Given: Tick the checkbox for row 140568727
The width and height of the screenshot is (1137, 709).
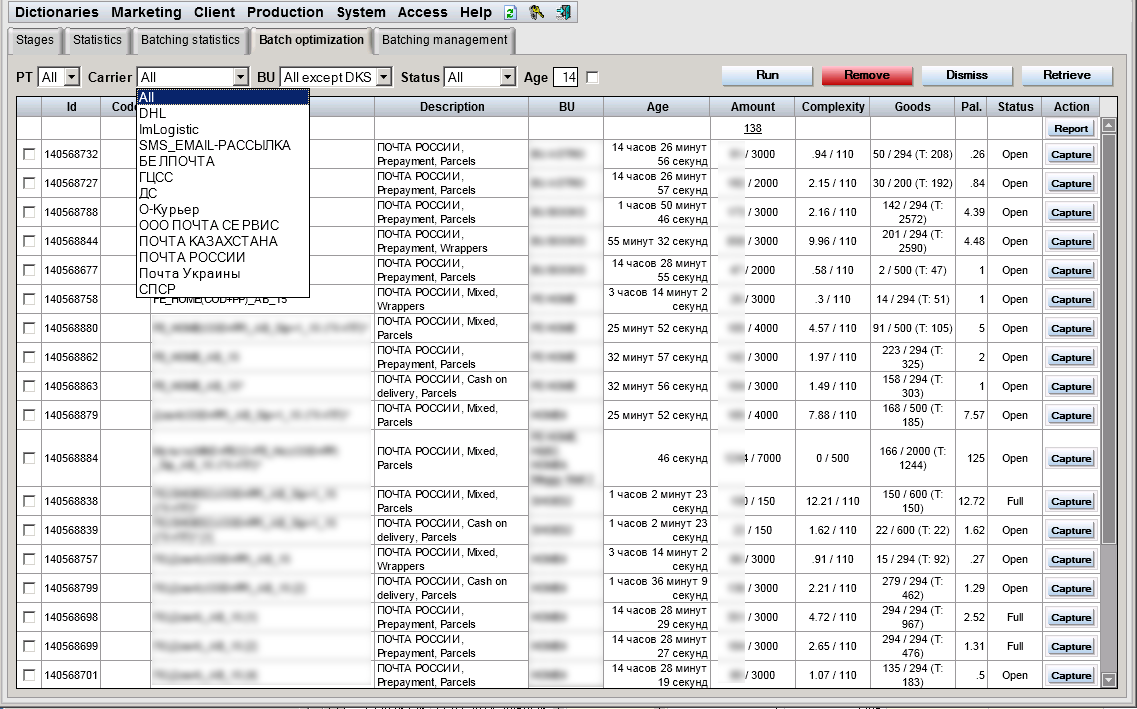Looking at the screenshot, I should pyautogui.click(x=29, y=183).
